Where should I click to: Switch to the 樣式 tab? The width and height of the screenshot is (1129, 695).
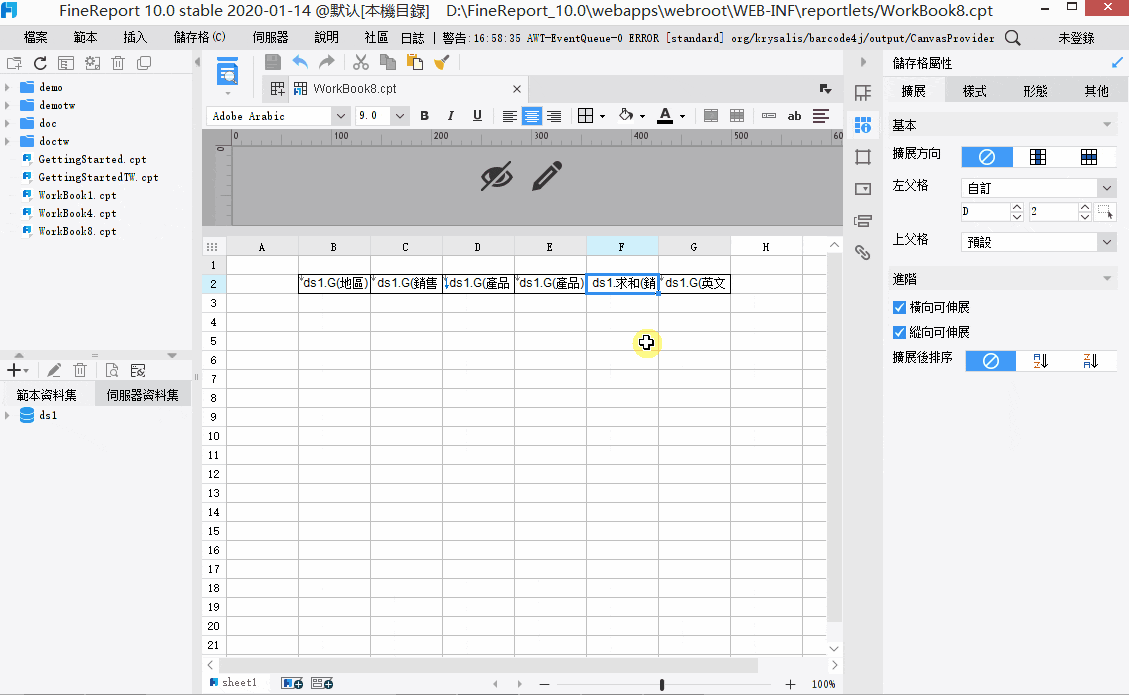(974, 91)
